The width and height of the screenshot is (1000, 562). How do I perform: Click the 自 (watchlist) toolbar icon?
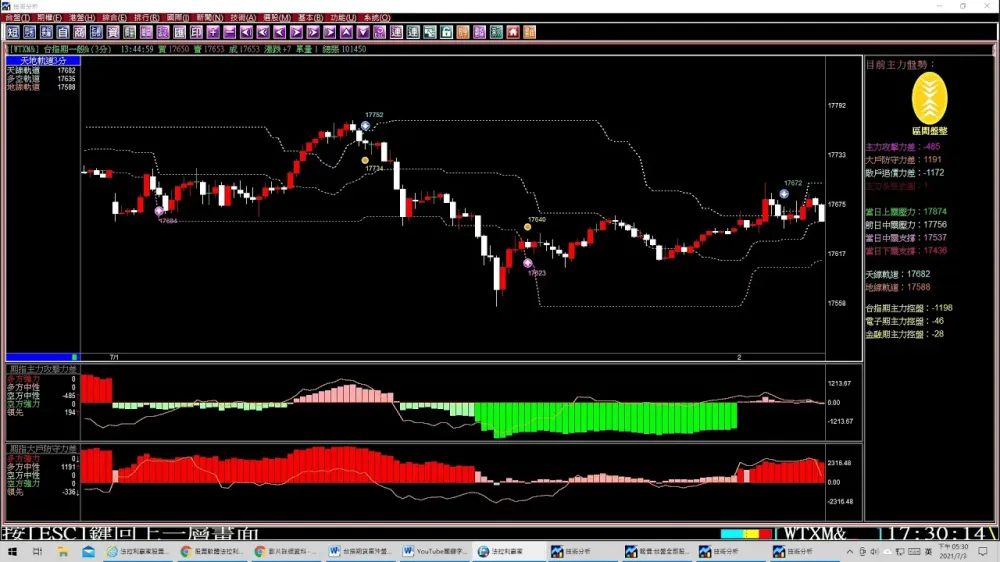pyautogui.click(x=62, y=32)
